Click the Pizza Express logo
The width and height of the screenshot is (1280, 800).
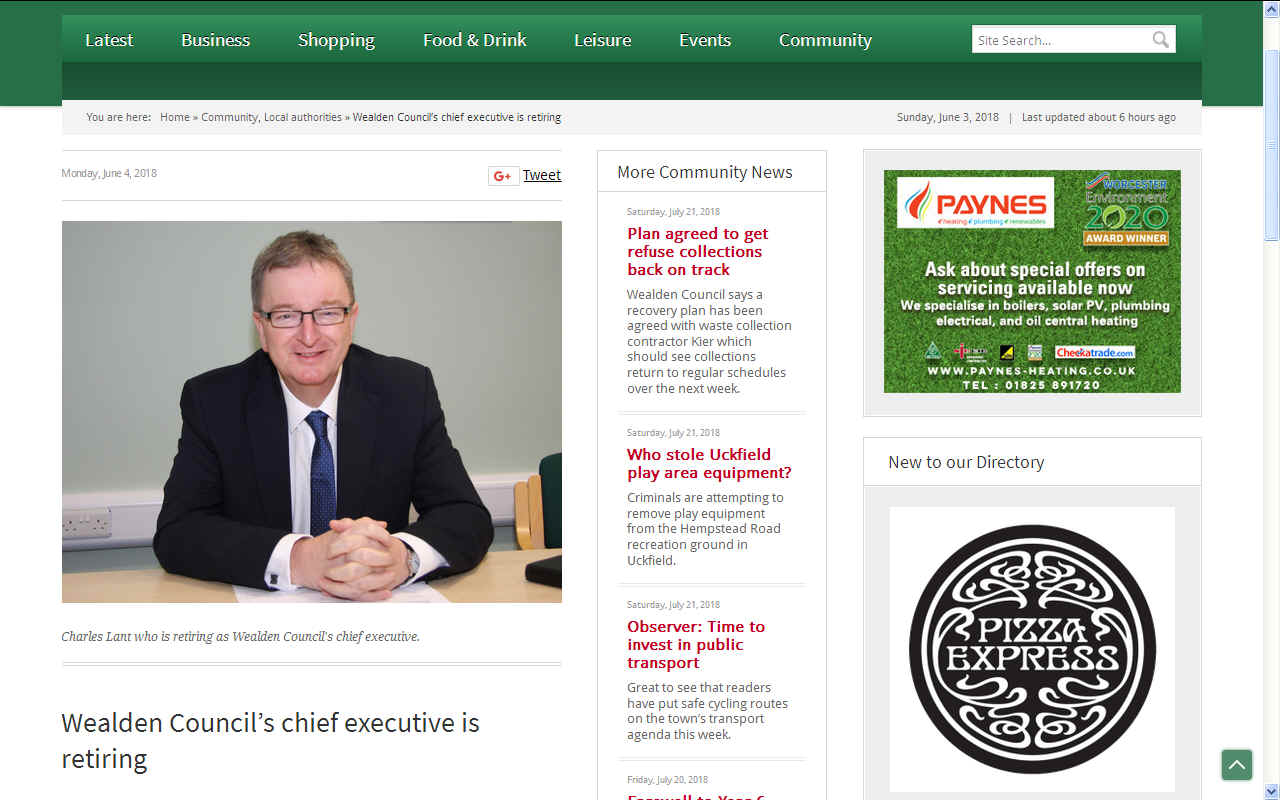(x=1032, y=649)
